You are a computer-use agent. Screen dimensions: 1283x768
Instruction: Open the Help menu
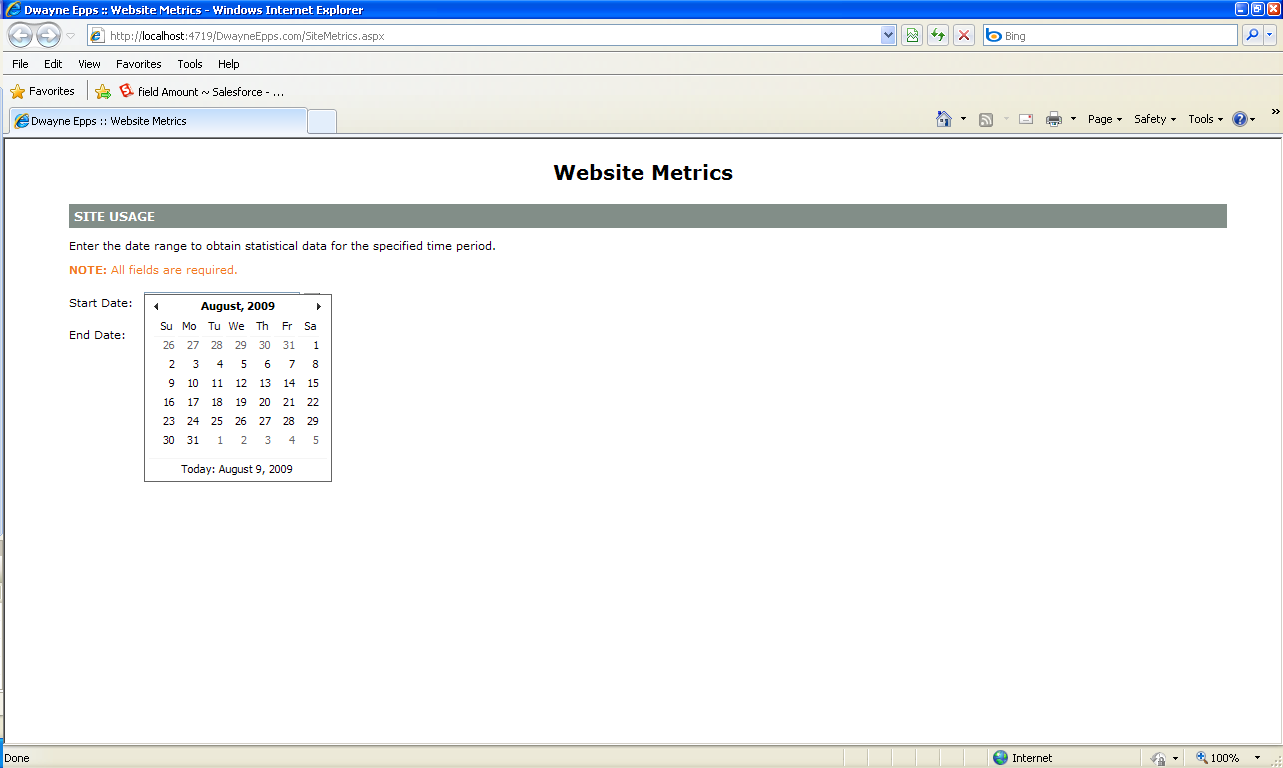(229, 64)
